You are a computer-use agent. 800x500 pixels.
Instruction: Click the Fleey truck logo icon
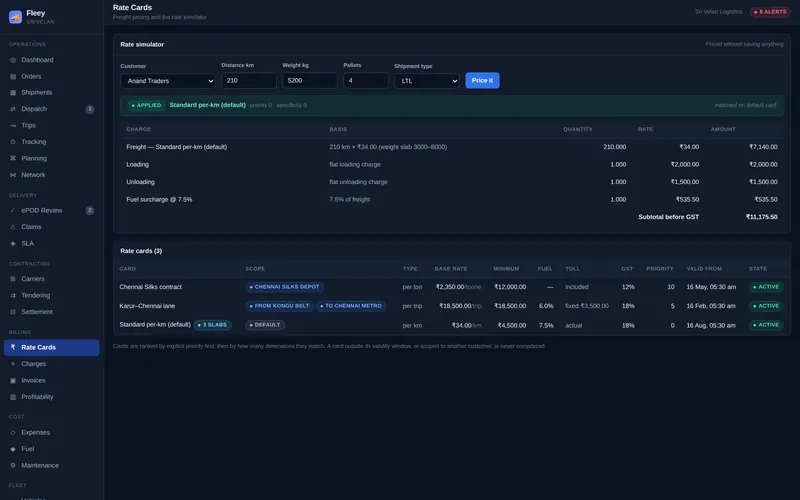pos(15,17)
